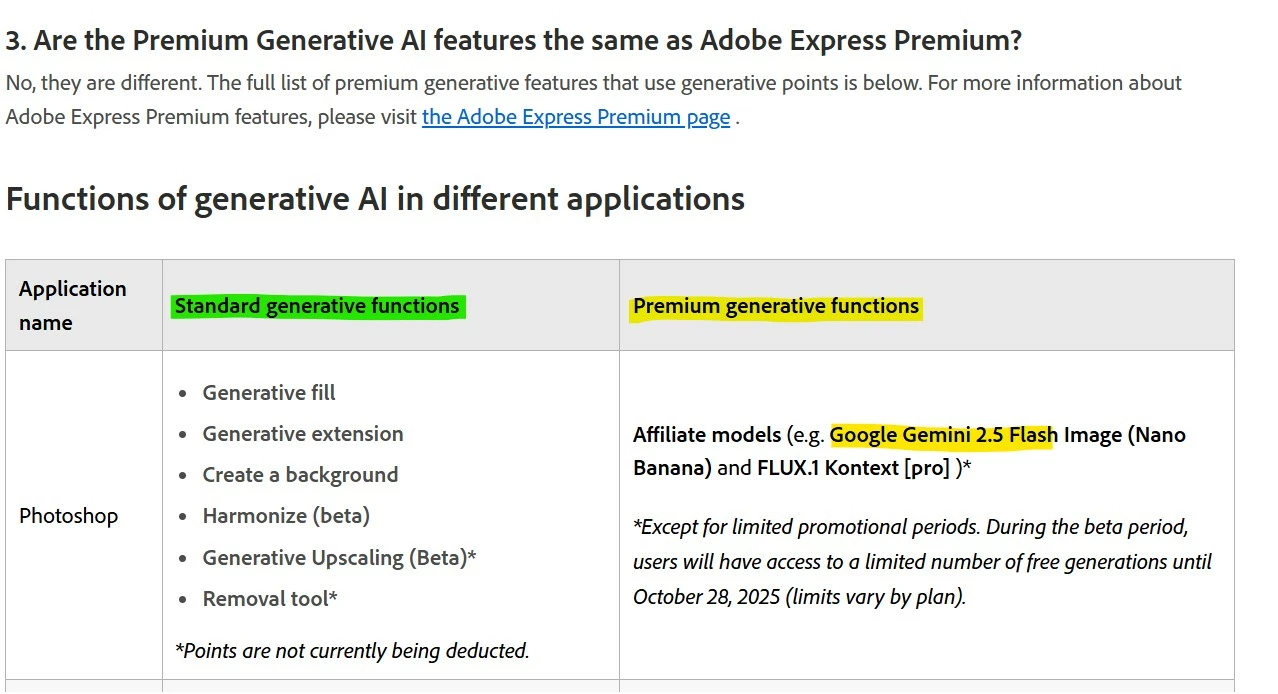Click the highlighted 'Google Gemini 2.5 Flash' text

(944, 435)
